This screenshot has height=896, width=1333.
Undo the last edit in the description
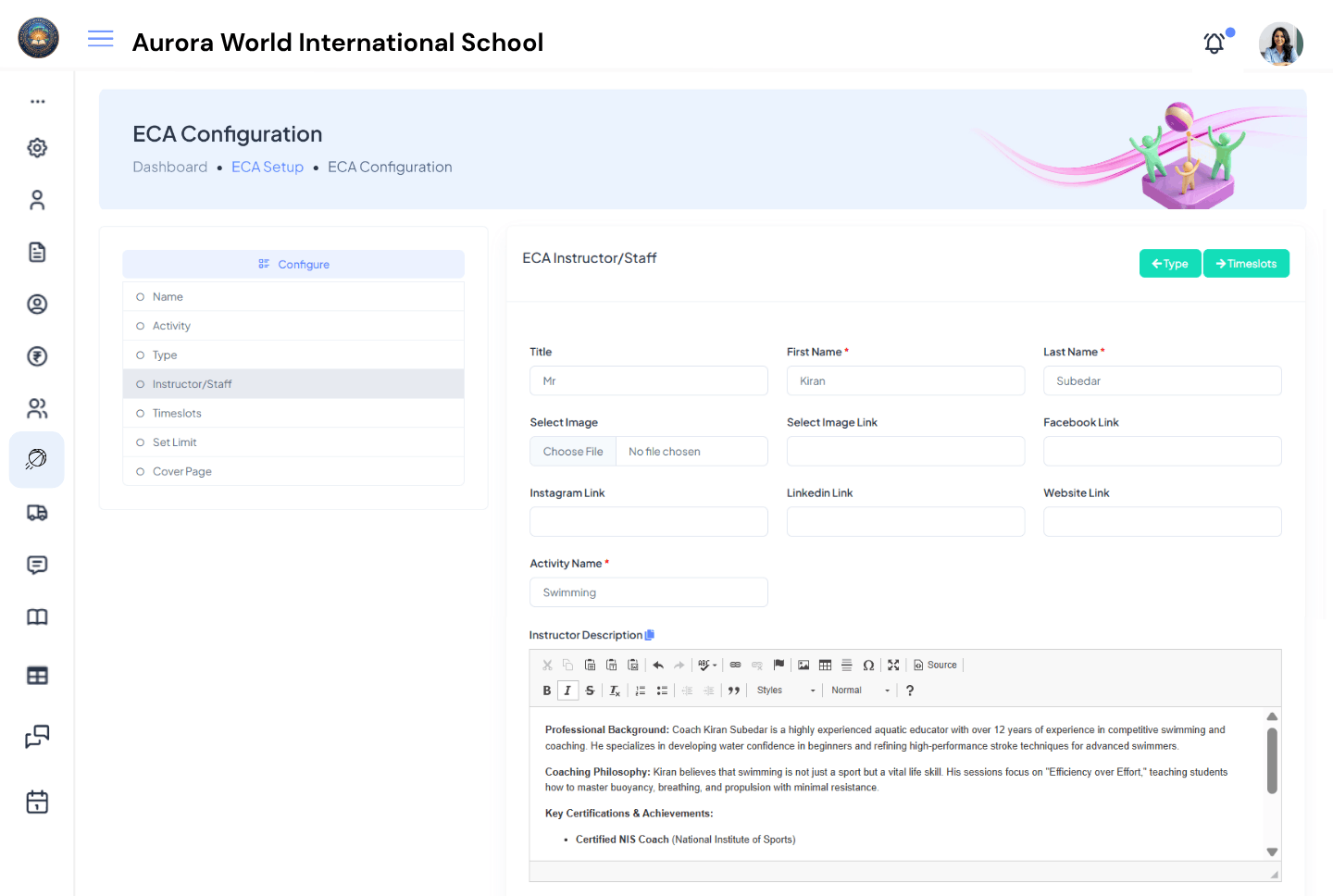pos(658,665)
